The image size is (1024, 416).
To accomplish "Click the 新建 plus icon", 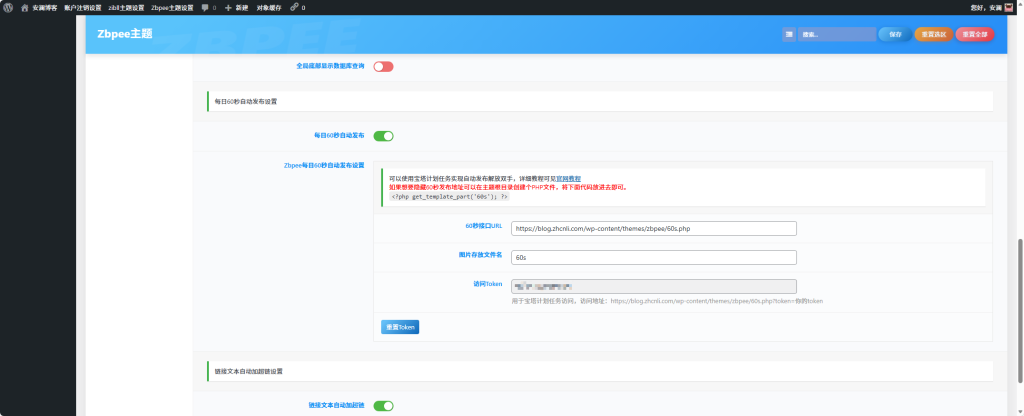I will pyautogui.click(x=228, y=7).
